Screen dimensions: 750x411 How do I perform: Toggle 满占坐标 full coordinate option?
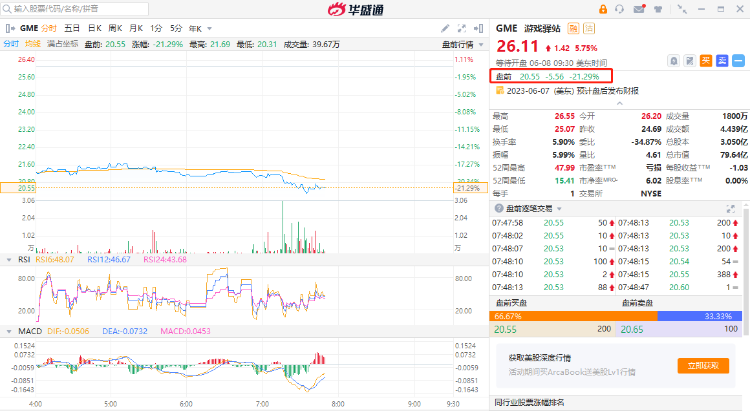click(62, 44)
